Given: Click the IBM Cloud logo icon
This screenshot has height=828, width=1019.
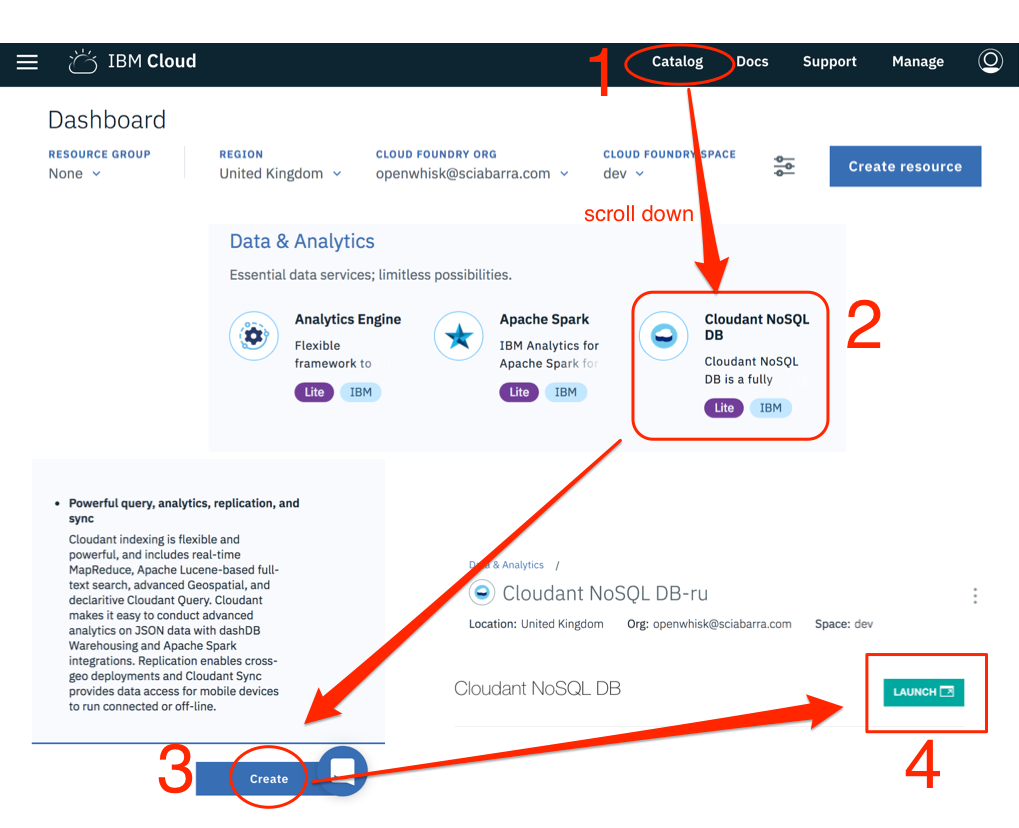Looking at the screenshot, I should coord(83,61).
